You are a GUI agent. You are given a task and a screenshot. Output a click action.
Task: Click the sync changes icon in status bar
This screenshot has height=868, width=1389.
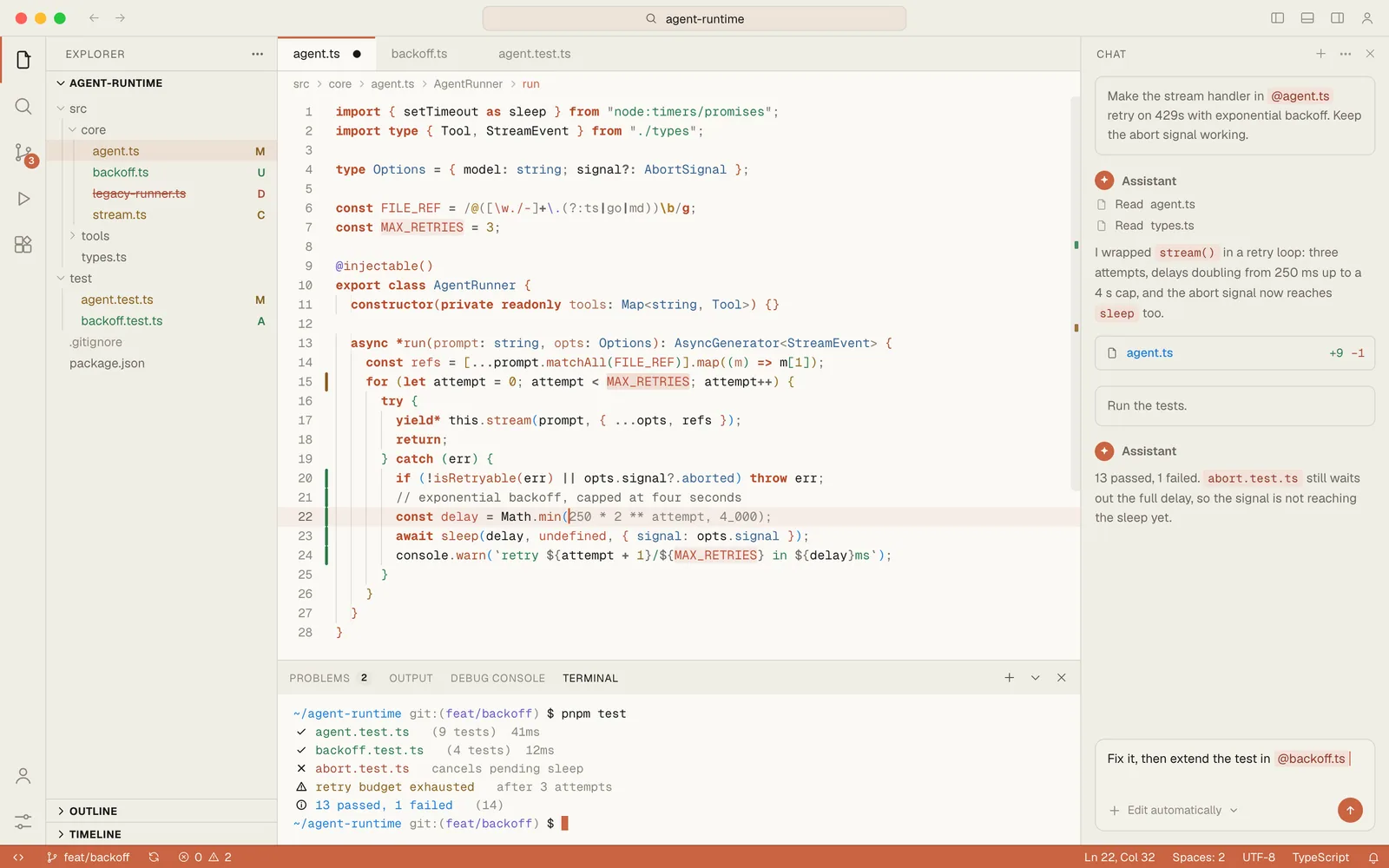(154, 858)
